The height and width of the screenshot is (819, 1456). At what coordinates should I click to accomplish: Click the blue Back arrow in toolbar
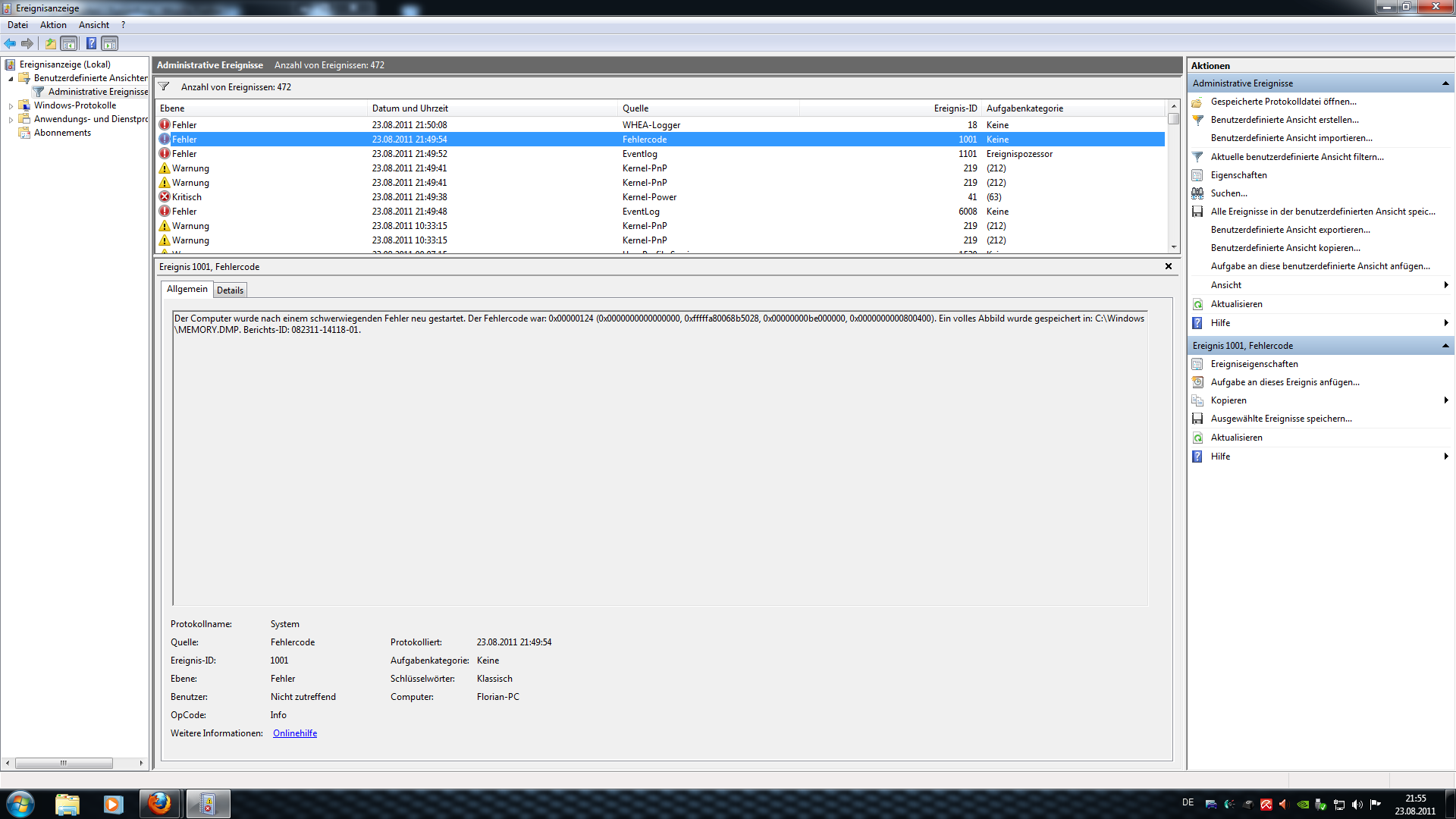pyautogui.click(x=10, y=44)
